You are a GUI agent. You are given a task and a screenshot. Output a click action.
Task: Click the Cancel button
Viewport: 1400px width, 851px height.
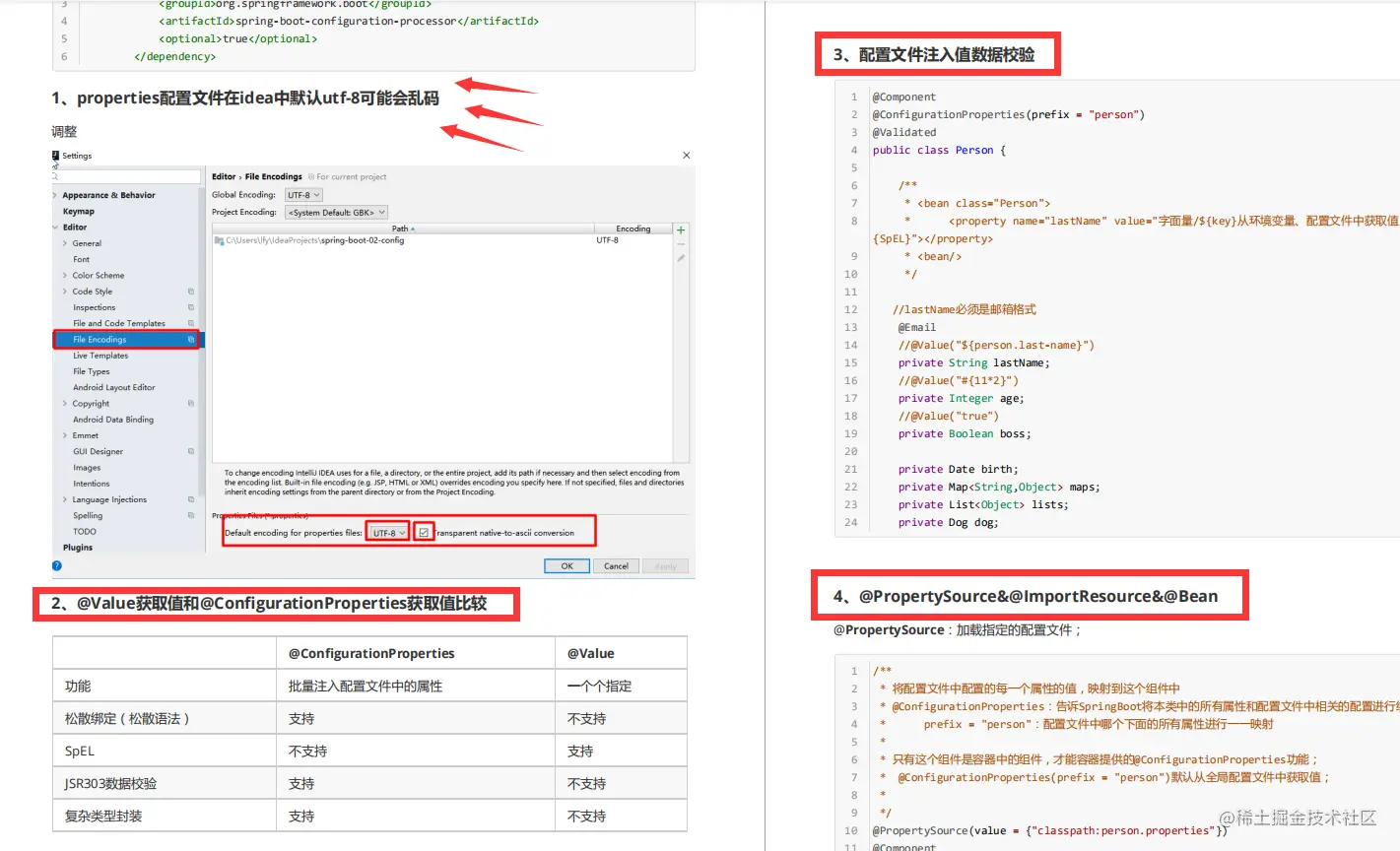[616, 566]
